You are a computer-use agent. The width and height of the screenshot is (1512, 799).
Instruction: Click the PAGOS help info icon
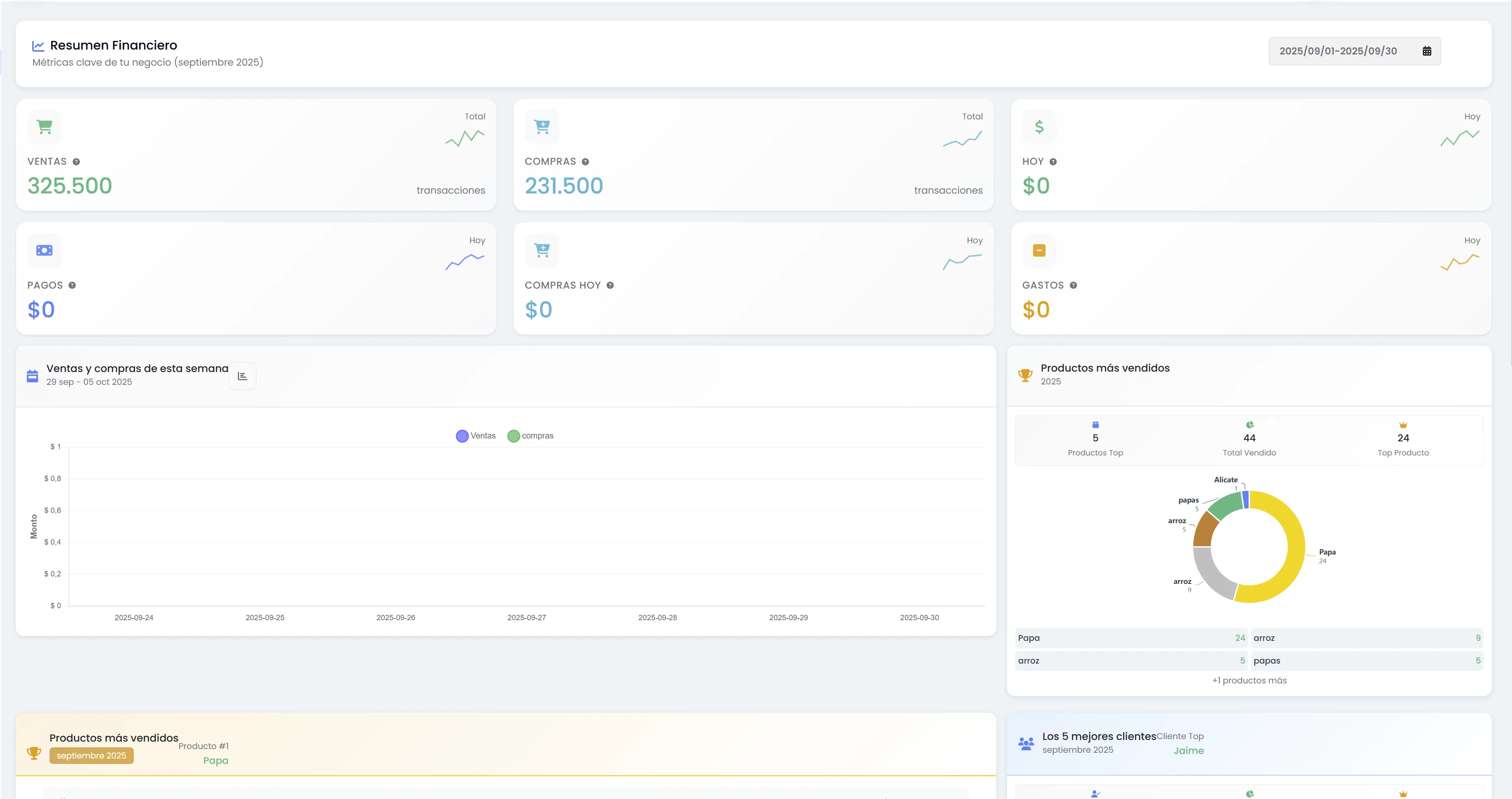click(x=72, y=285)
